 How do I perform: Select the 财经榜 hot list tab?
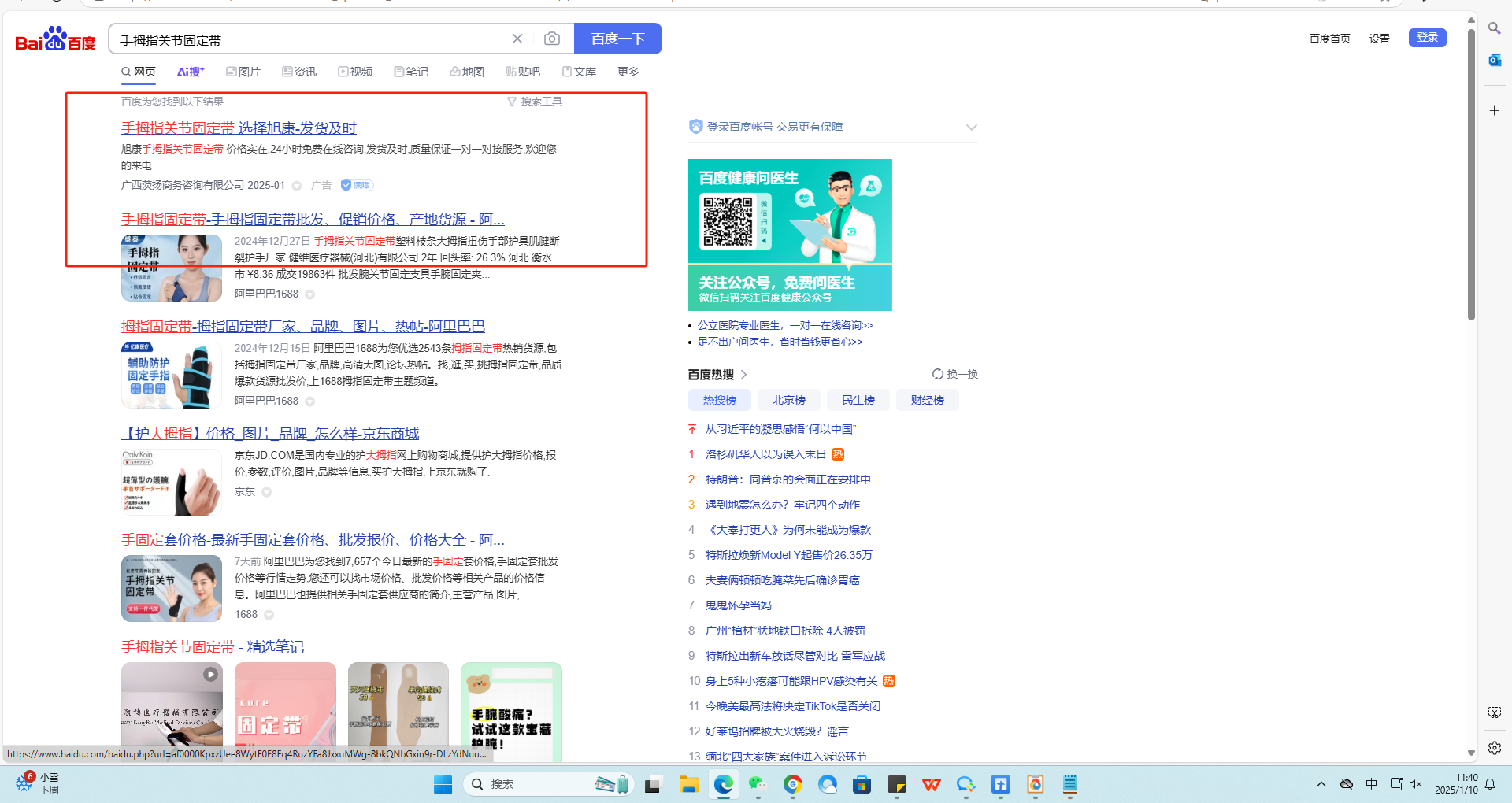[x=928, y=400]
